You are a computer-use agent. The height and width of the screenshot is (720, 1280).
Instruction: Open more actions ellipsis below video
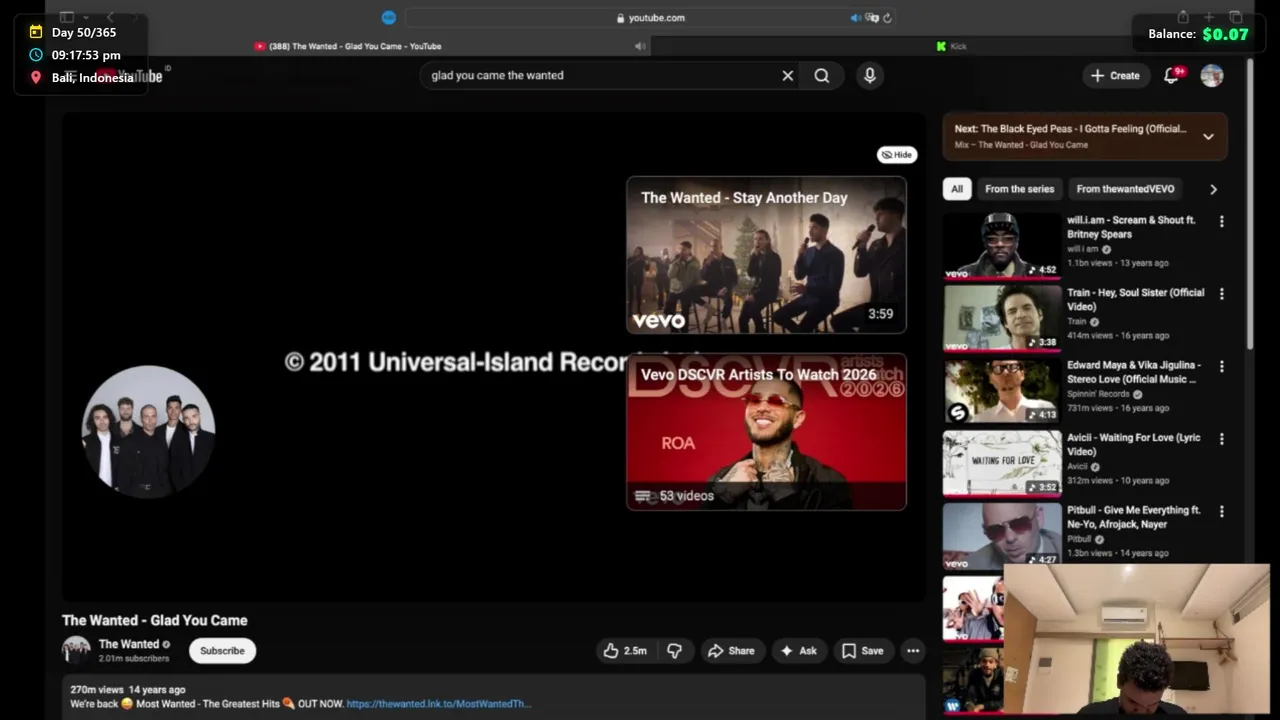(x=913, y=651)
